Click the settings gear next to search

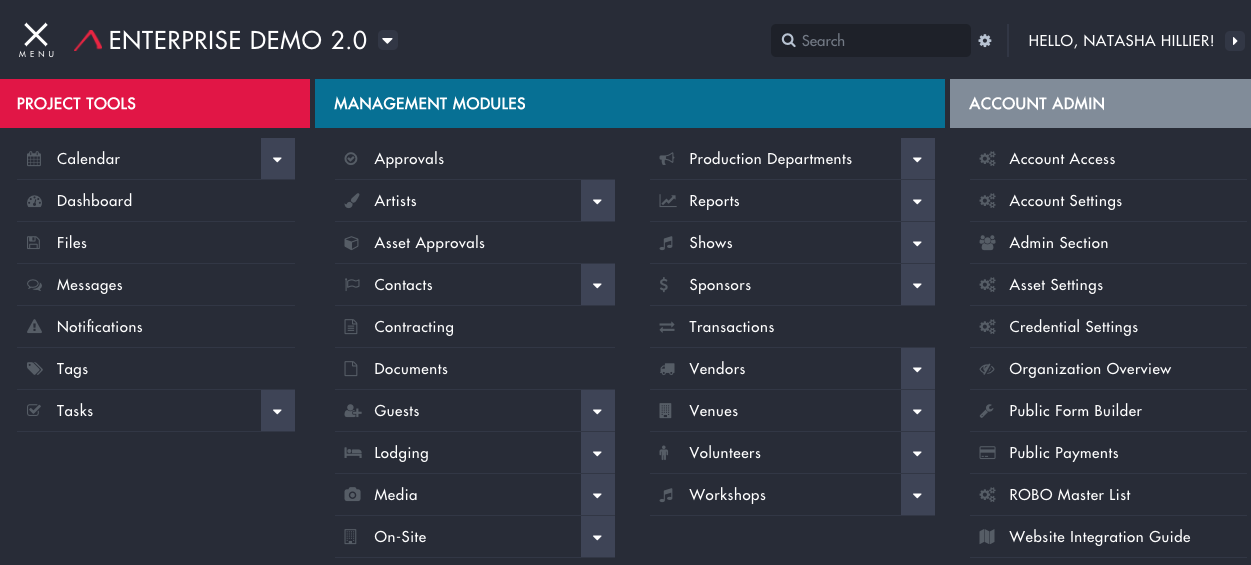click(985, 41)
